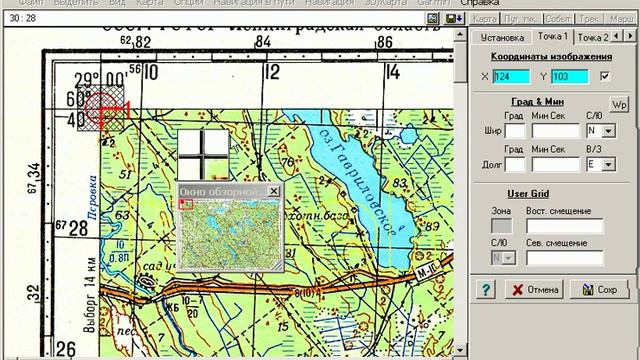This screenshot has height=360, width=640.
Task: Close the overview map window
Action: pos(274,191)
